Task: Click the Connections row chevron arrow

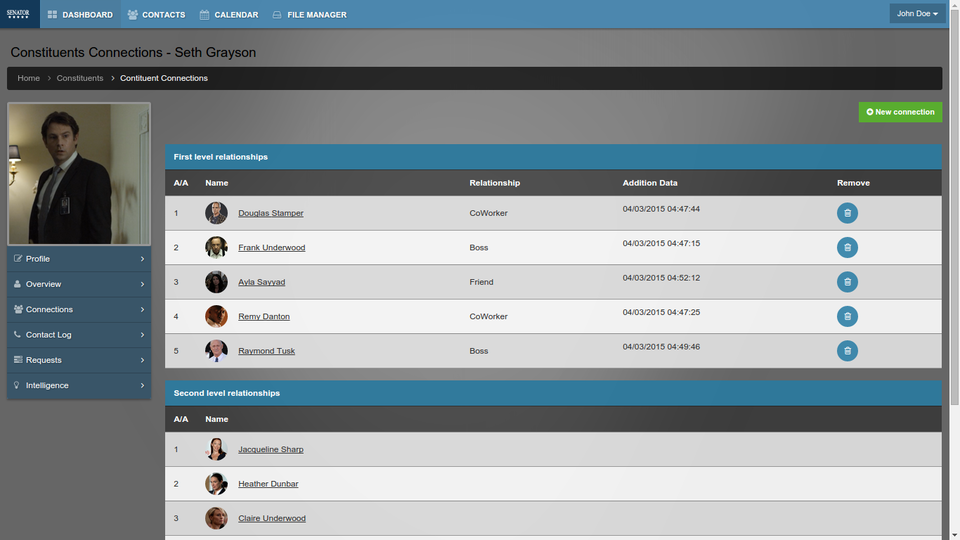Action: click(x=142, y=309)
